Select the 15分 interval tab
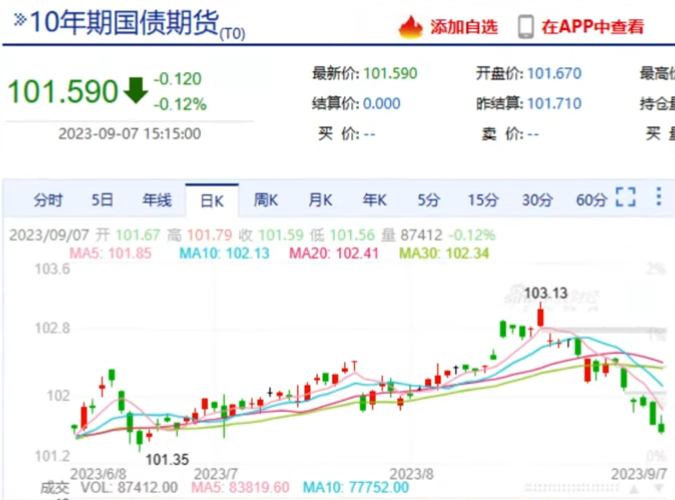Screen dimensions: 675x500 coord(483,199)
